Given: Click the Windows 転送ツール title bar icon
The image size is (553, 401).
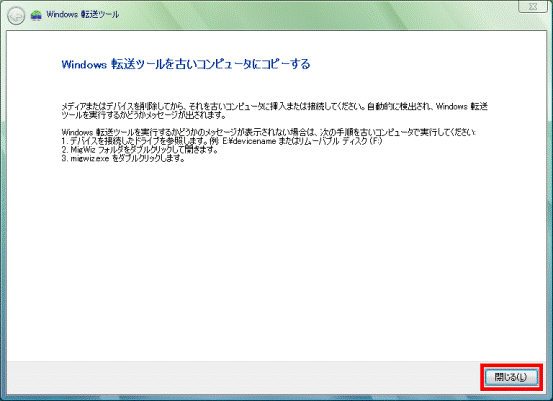Looking at the screenshot, I should click(36, 15).
